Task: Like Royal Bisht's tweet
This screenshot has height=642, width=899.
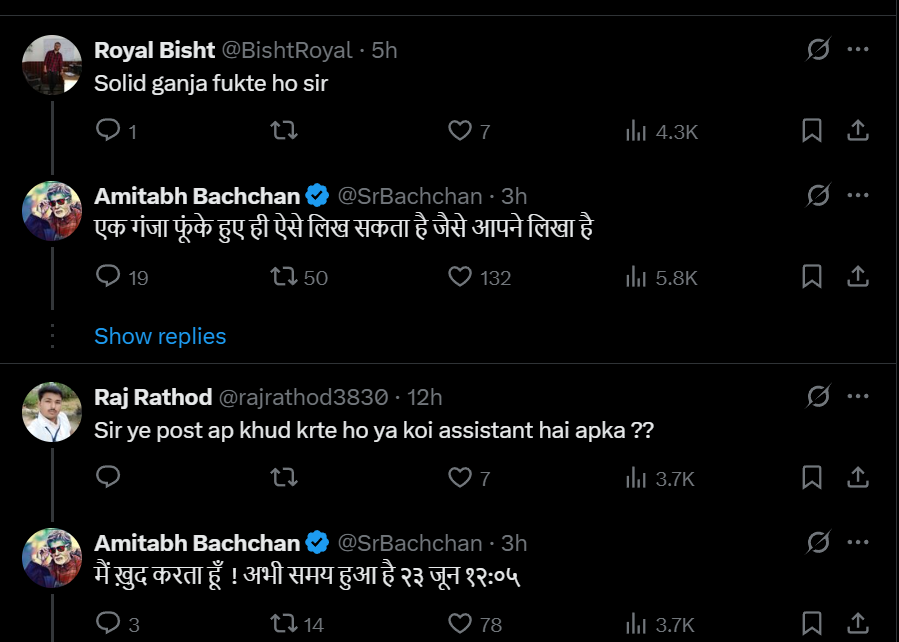Action: point(459,131)
